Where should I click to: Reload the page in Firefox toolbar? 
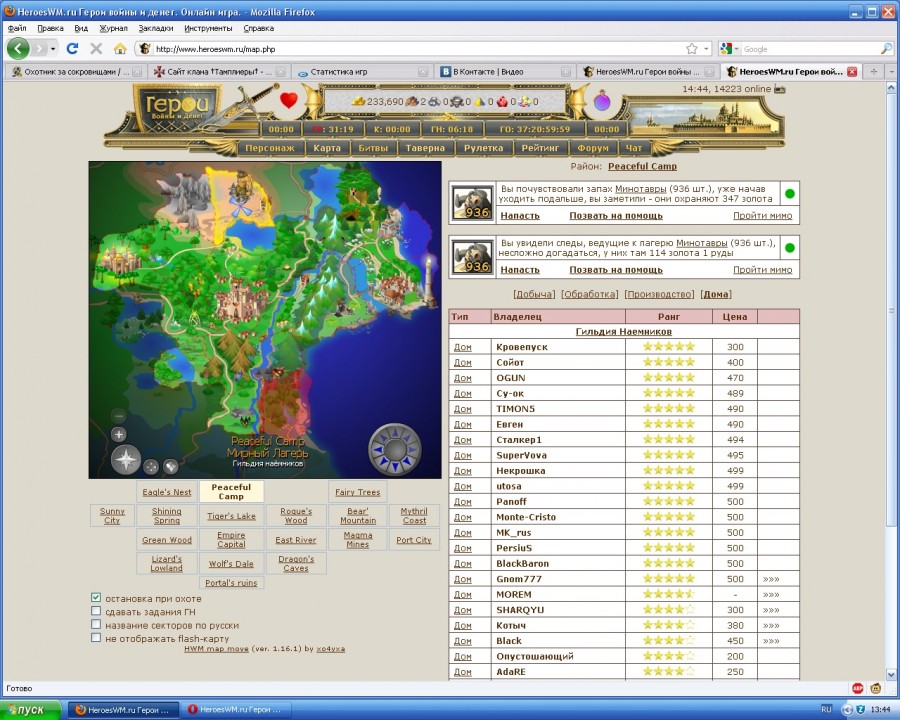point(72,48)
